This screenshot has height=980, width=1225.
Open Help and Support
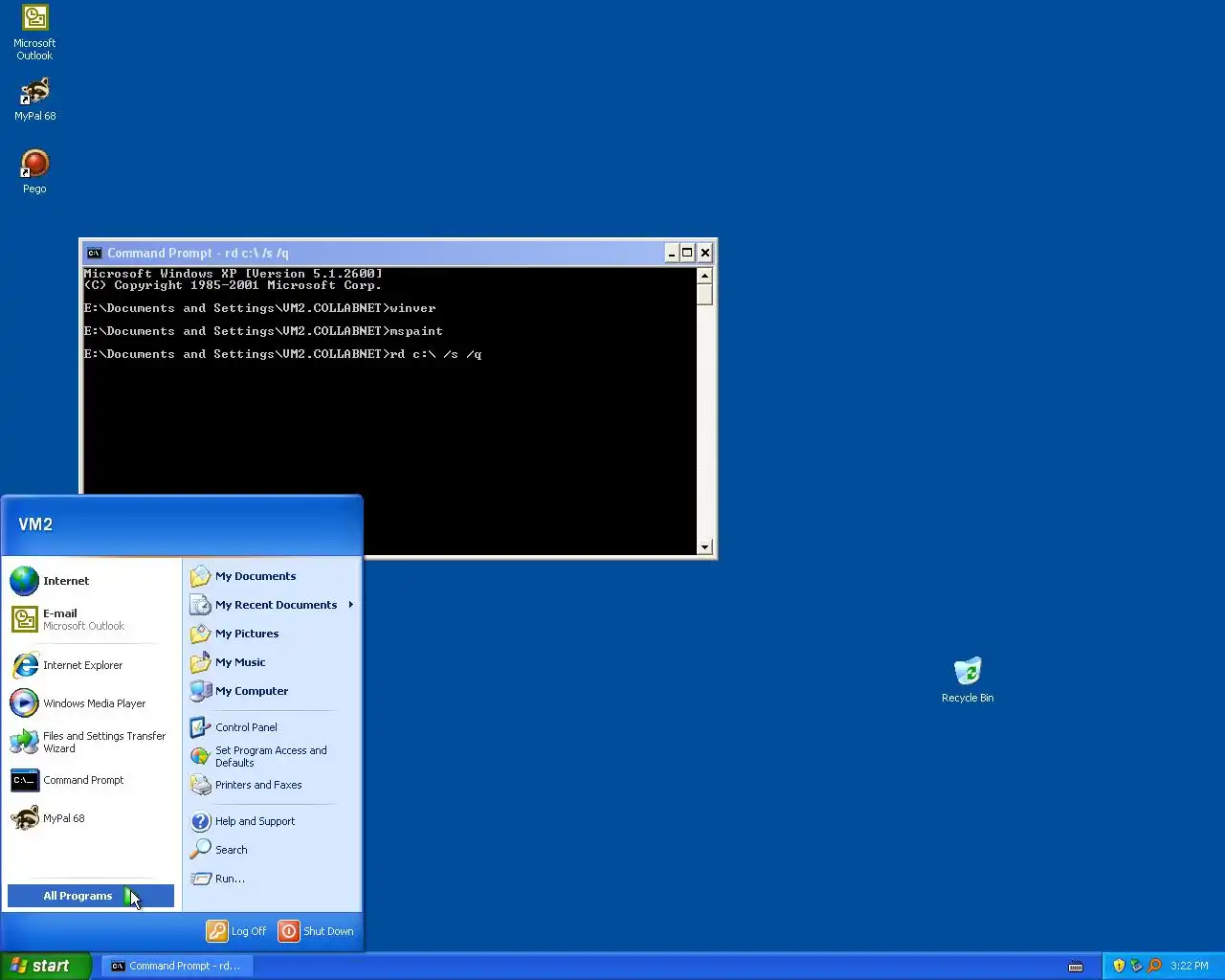[272, 821]
